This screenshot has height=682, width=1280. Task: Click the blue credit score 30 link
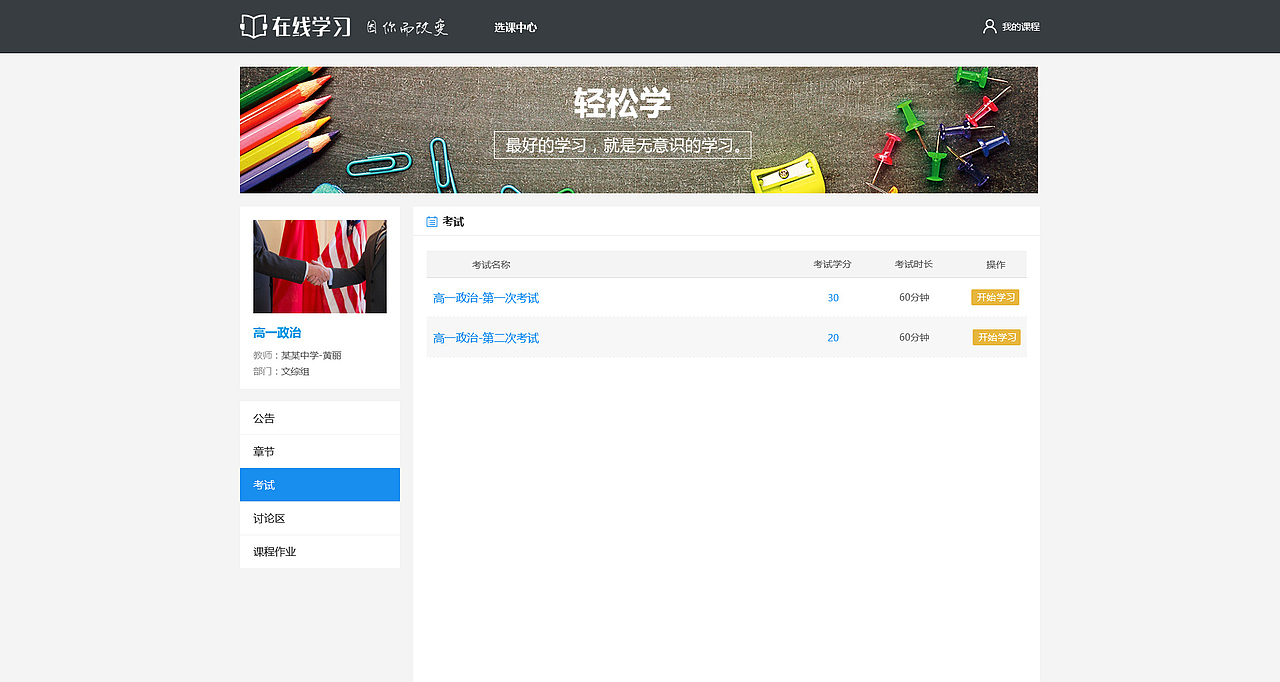833,297
